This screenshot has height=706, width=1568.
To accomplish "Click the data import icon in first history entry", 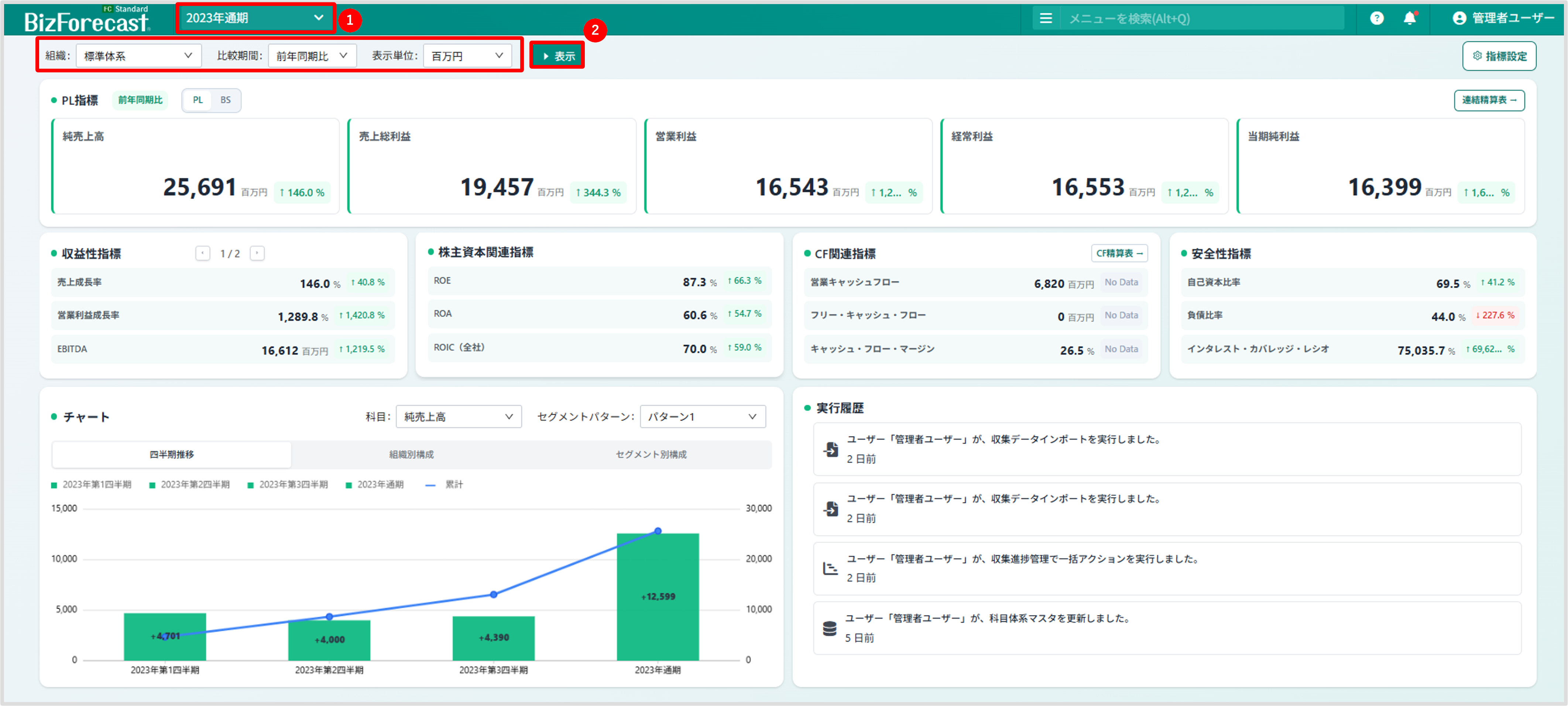I will 831,449.
